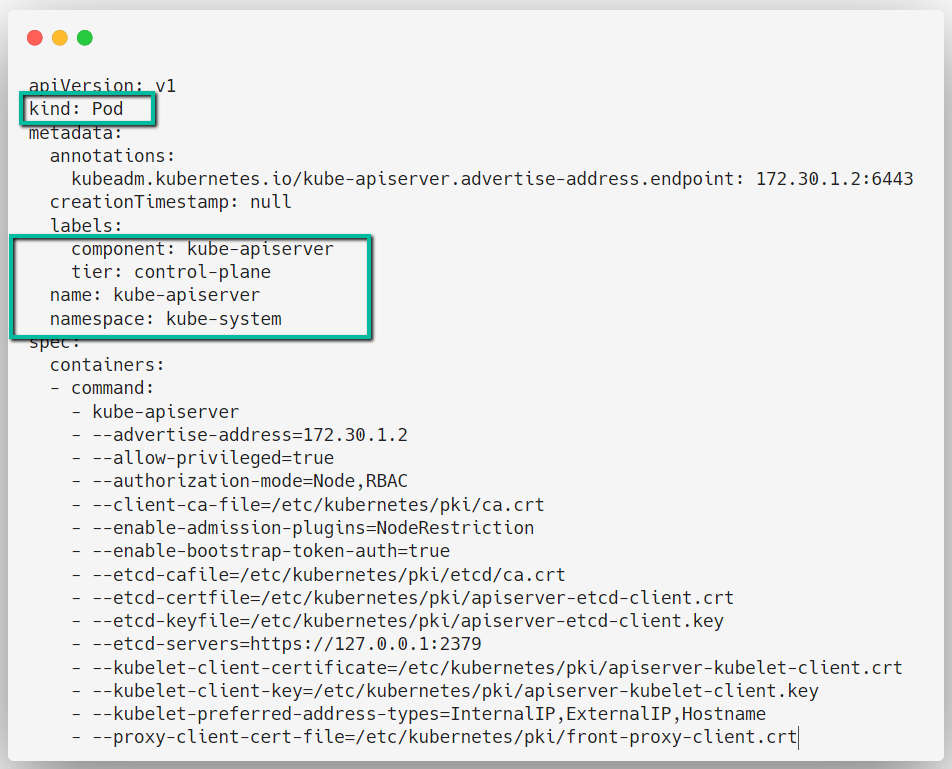Viewport: 952px width, 769px height.
Task: Select the 'metadata:' section header
Action: [x=78, y=132]
